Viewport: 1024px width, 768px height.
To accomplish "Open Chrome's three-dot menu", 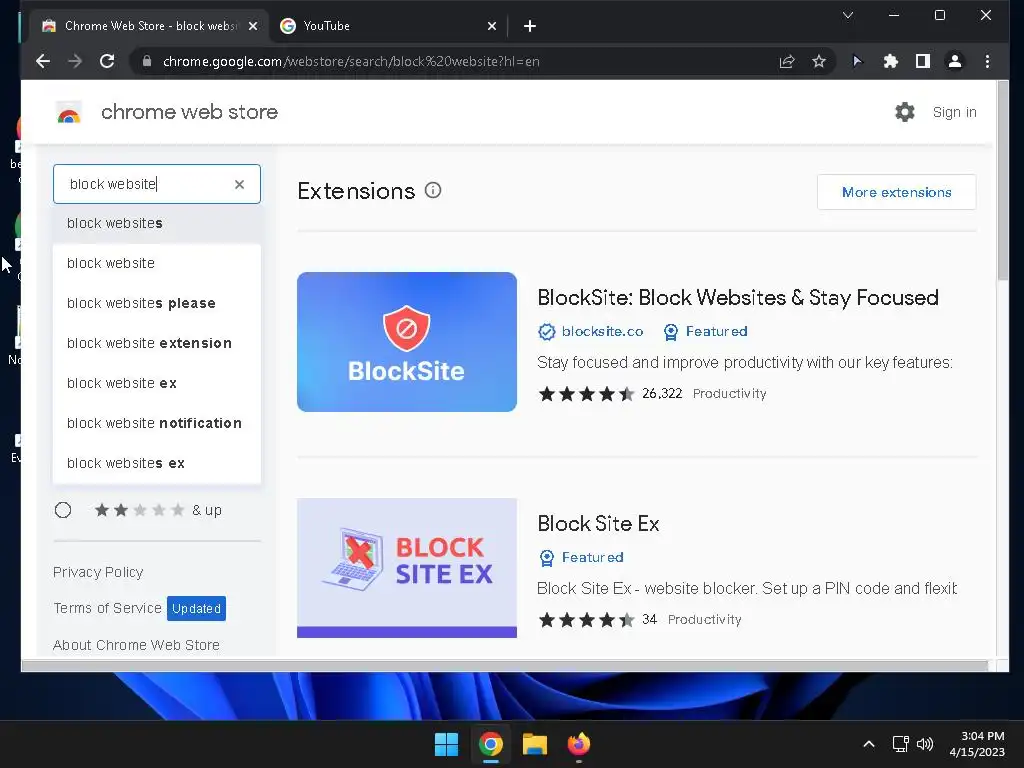I will (987, 61).
